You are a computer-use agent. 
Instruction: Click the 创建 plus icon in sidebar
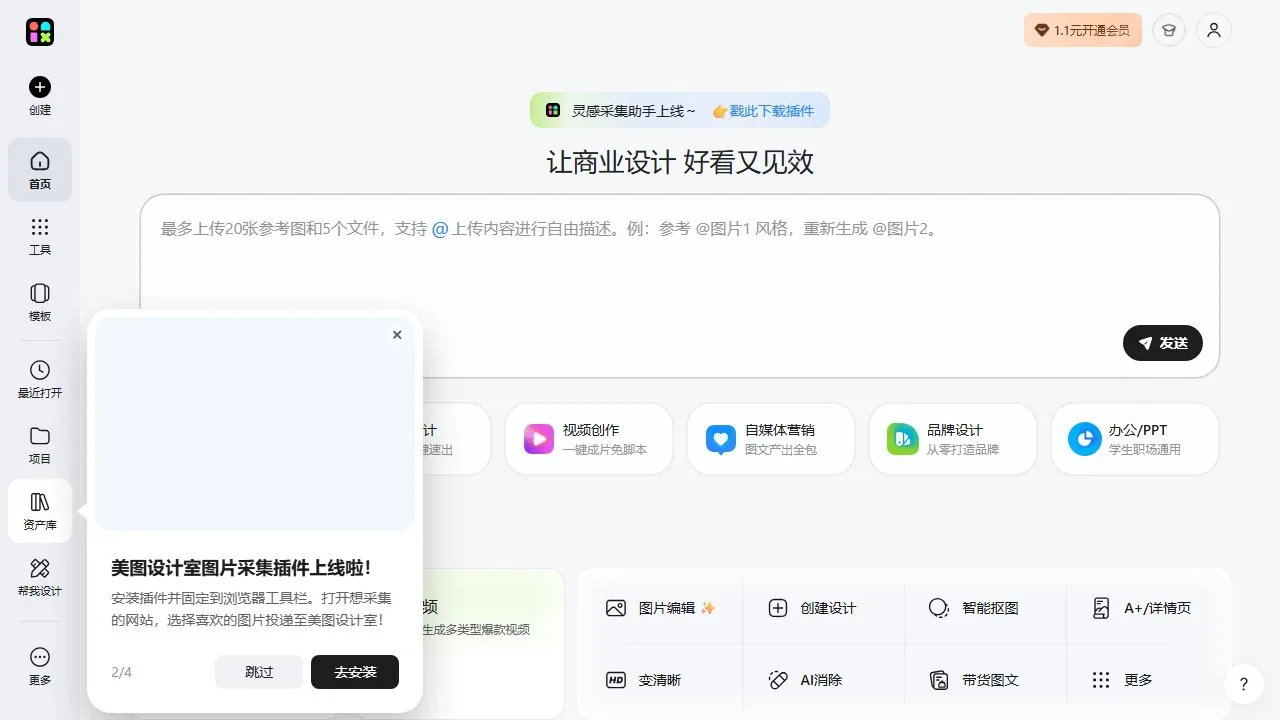click(40, 88)
